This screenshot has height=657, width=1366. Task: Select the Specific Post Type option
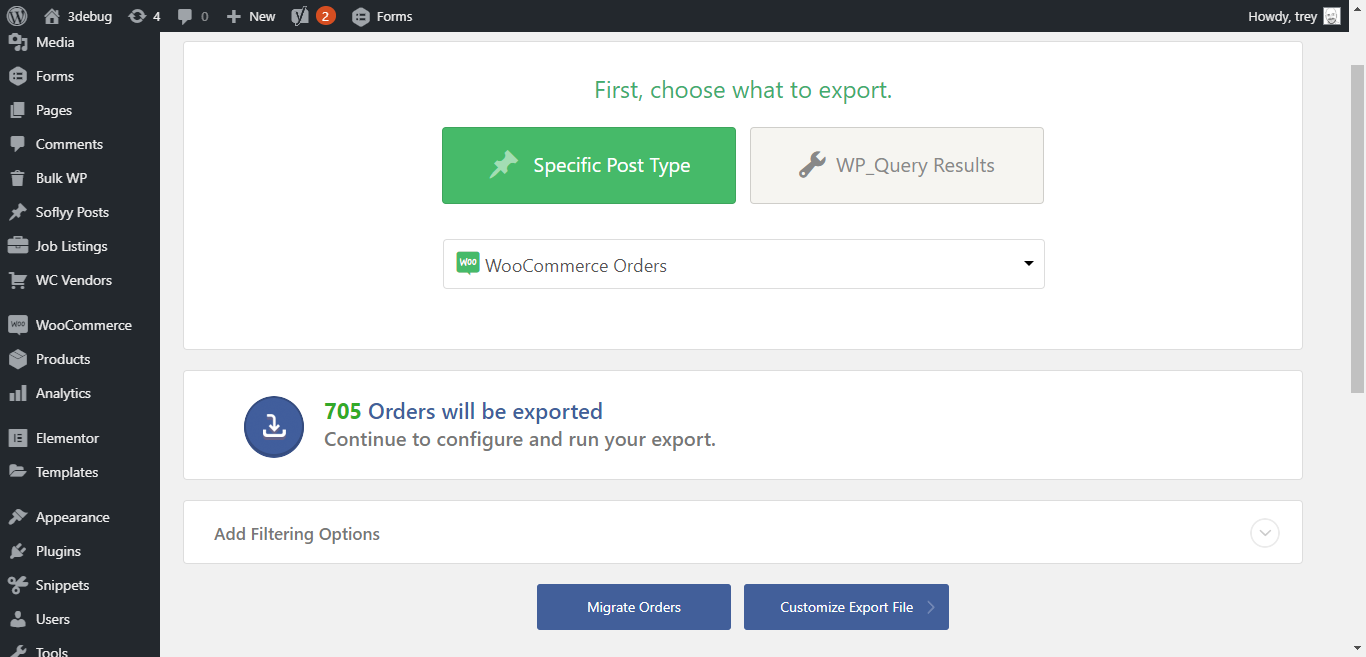(589, 165)
